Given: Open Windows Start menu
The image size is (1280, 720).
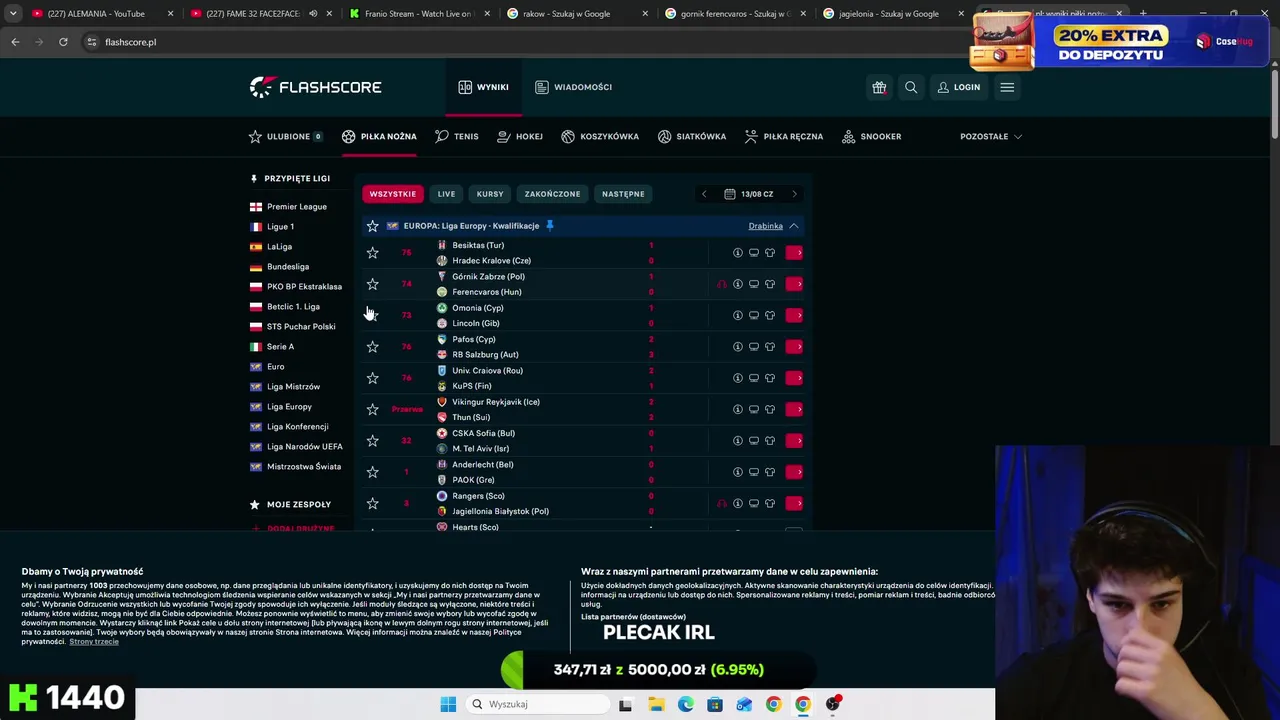Looking at the screenshot, I should [448, 704].
